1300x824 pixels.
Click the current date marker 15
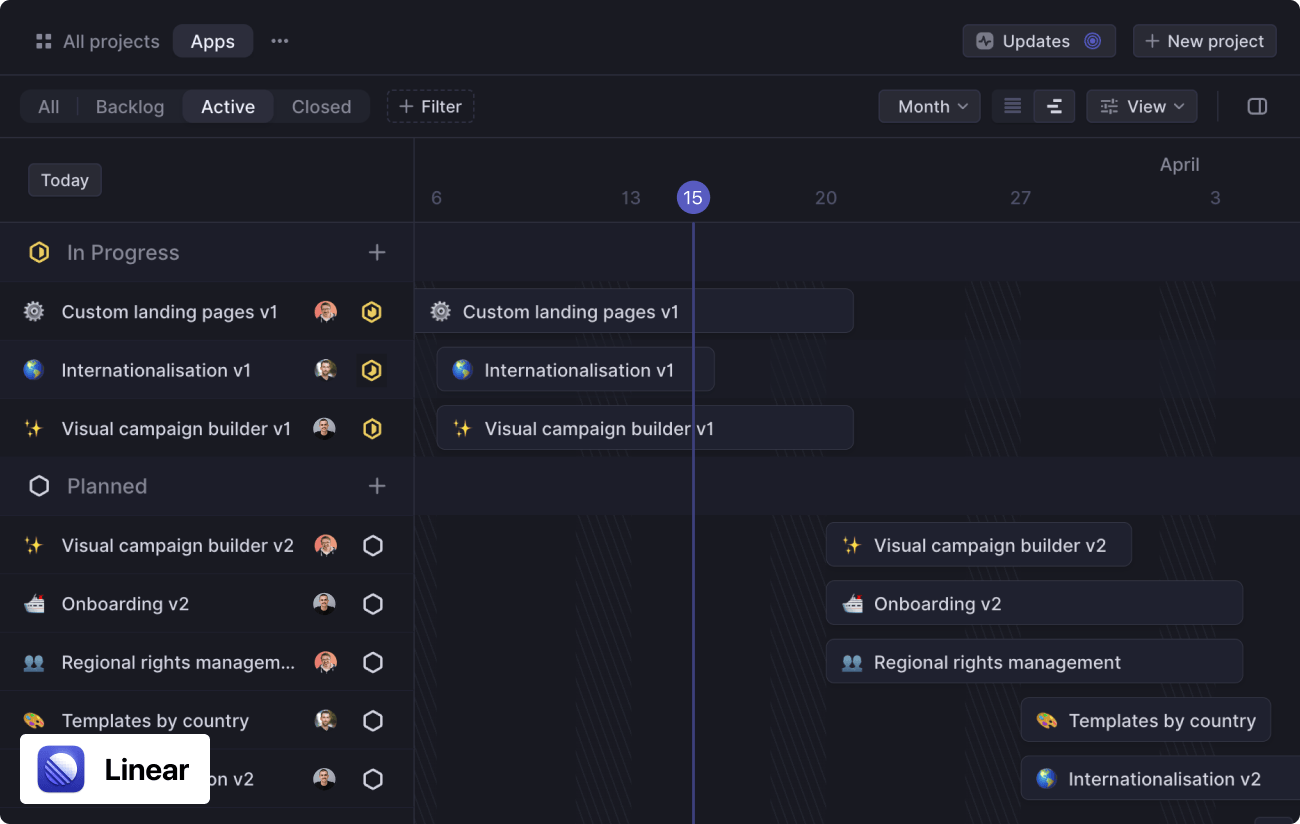pos(693,197)
